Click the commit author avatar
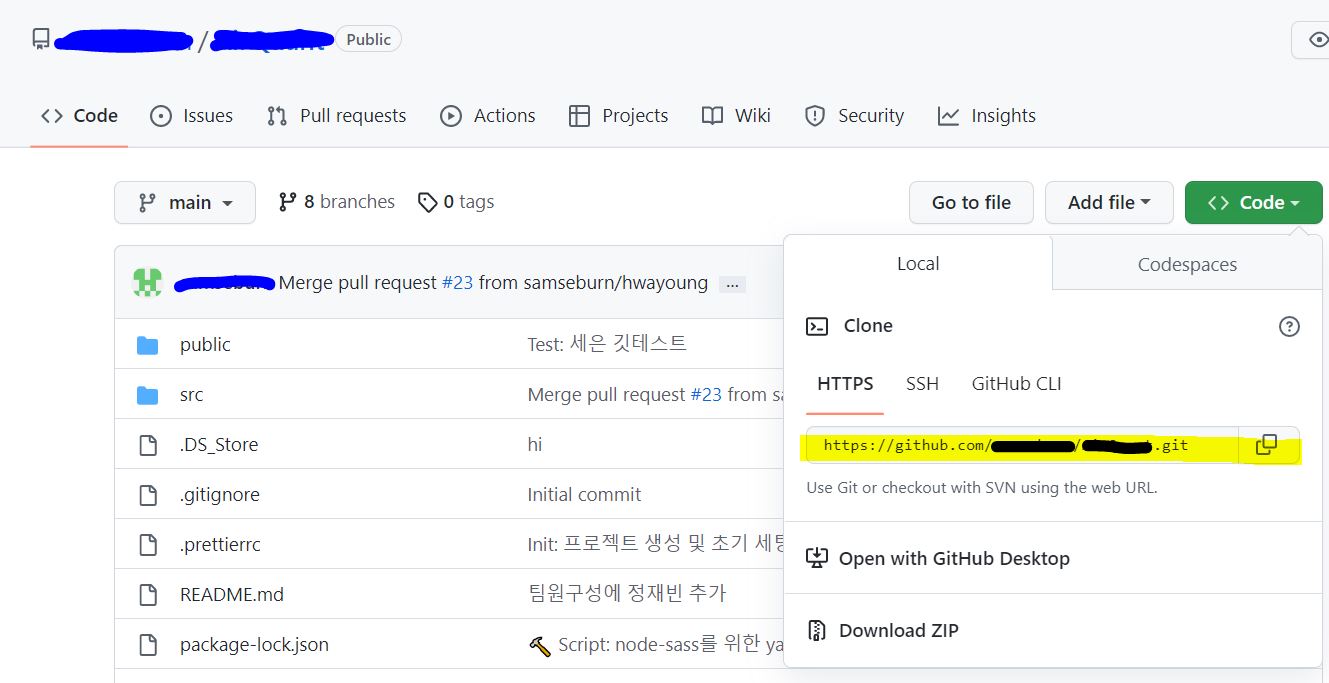Image resolution: width=1329 pixels, height=683 pixels. 147,283
